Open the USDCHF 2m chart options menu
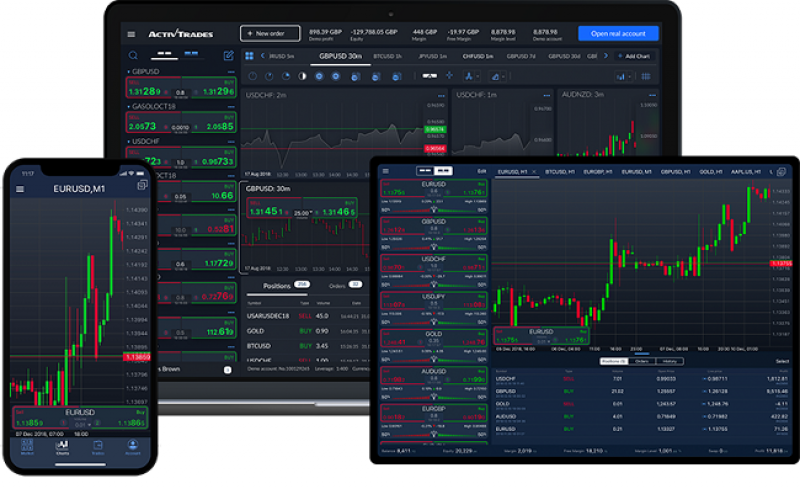This screenshot has height=489, width=800. pyautogui.click(x=441, y=96)
